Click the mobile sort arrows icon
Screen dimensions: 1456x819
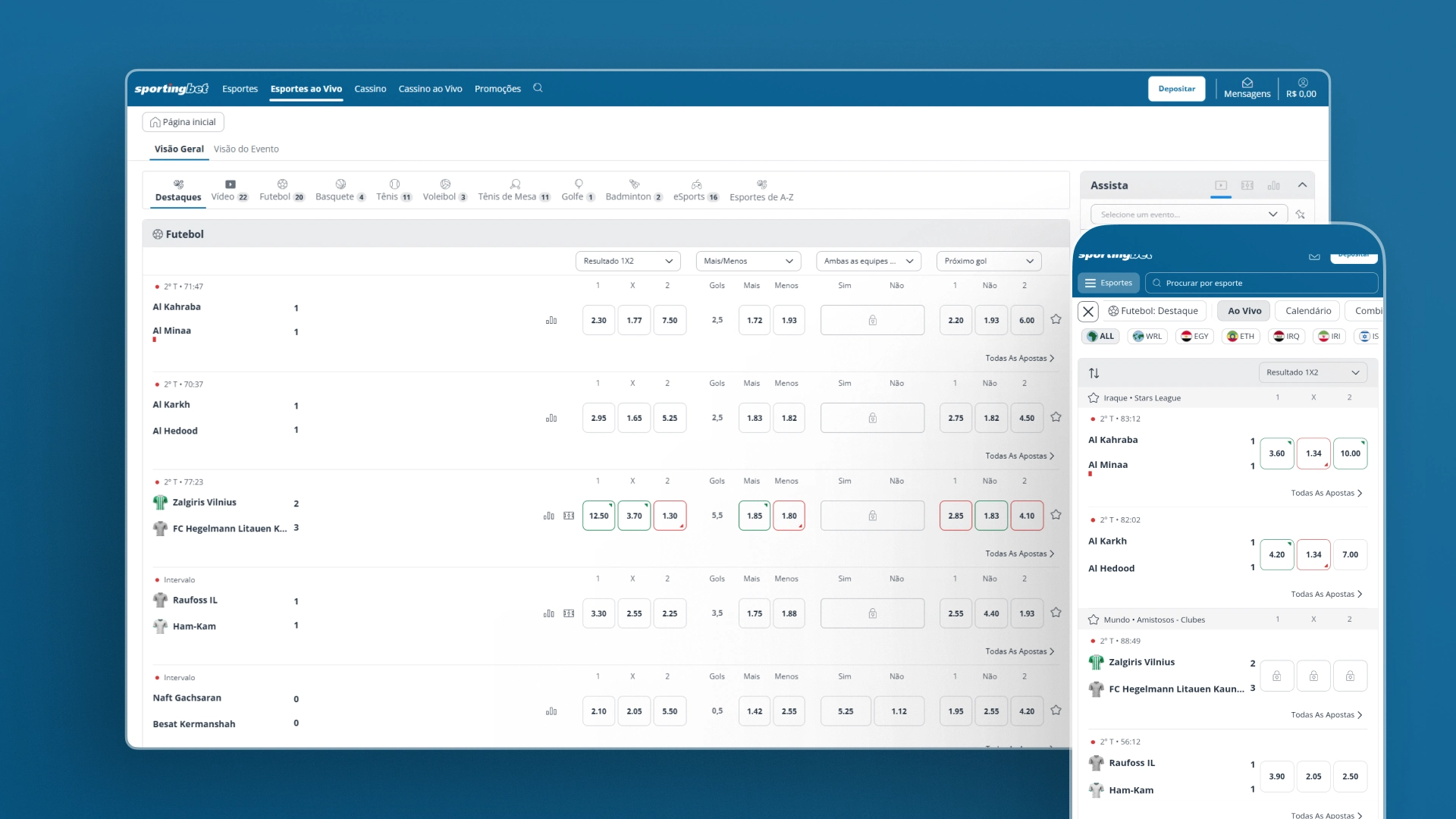pos(1094,373)
